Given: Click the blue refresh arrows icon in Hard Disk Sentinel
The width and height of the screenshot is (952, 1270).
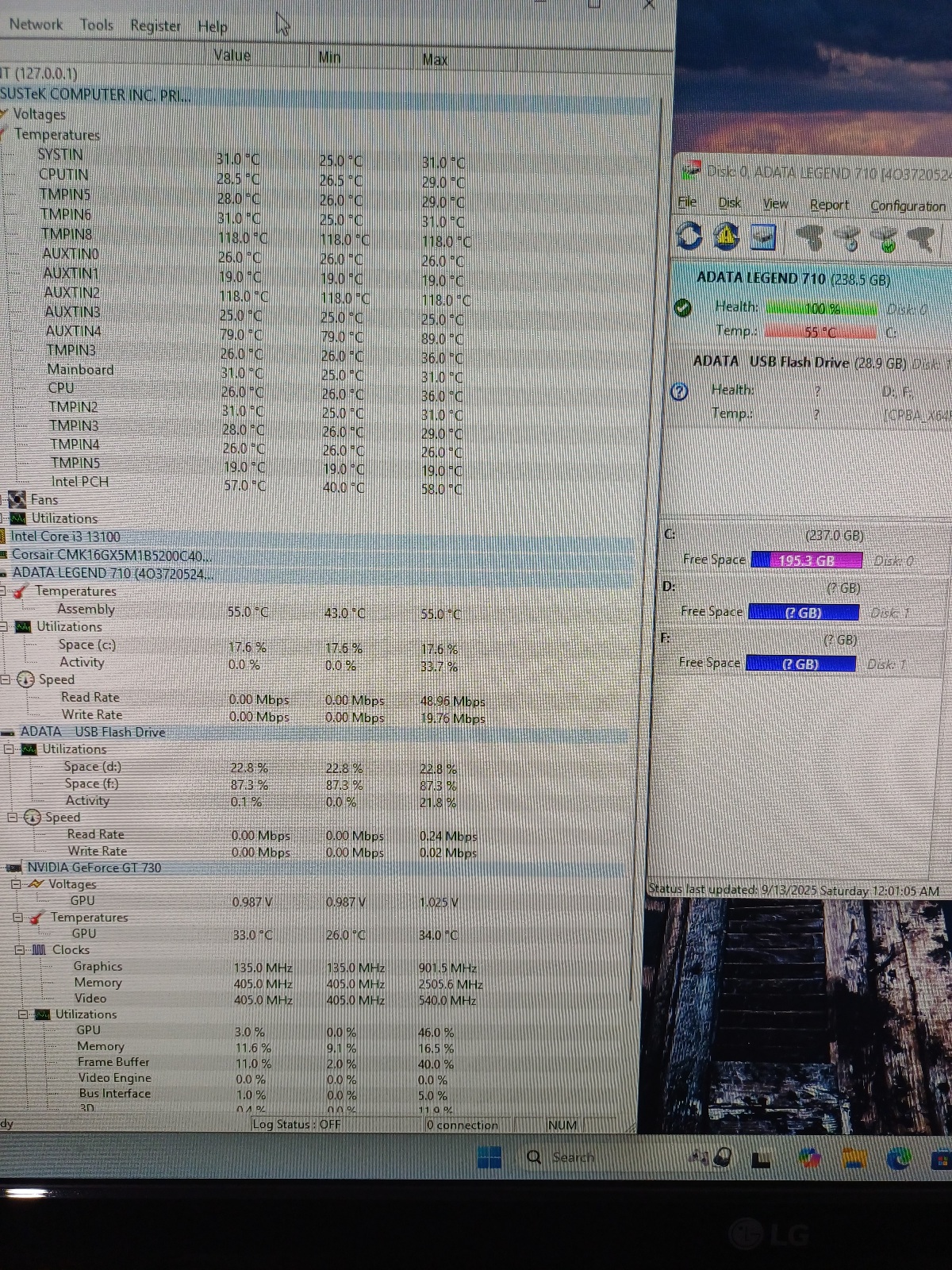Looking at the screenshot, I should tap(689, 236).
